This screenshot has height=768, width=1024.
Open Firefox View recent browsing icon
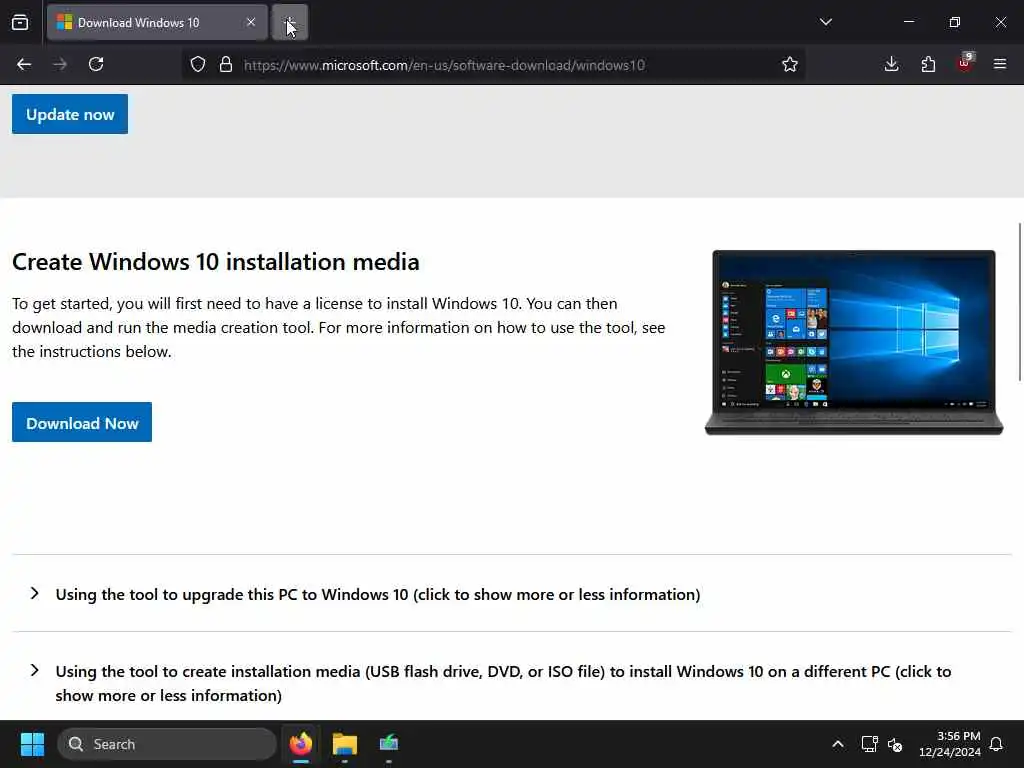pyautogui.click(x=20, y=22)
